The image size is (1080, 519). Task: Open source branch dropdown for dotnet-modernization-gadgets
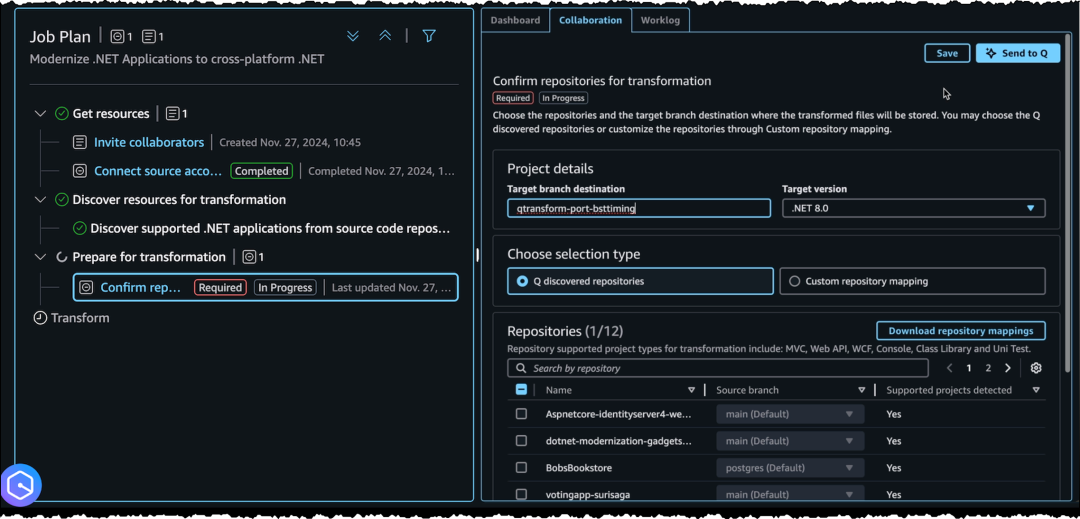(790, 441)
